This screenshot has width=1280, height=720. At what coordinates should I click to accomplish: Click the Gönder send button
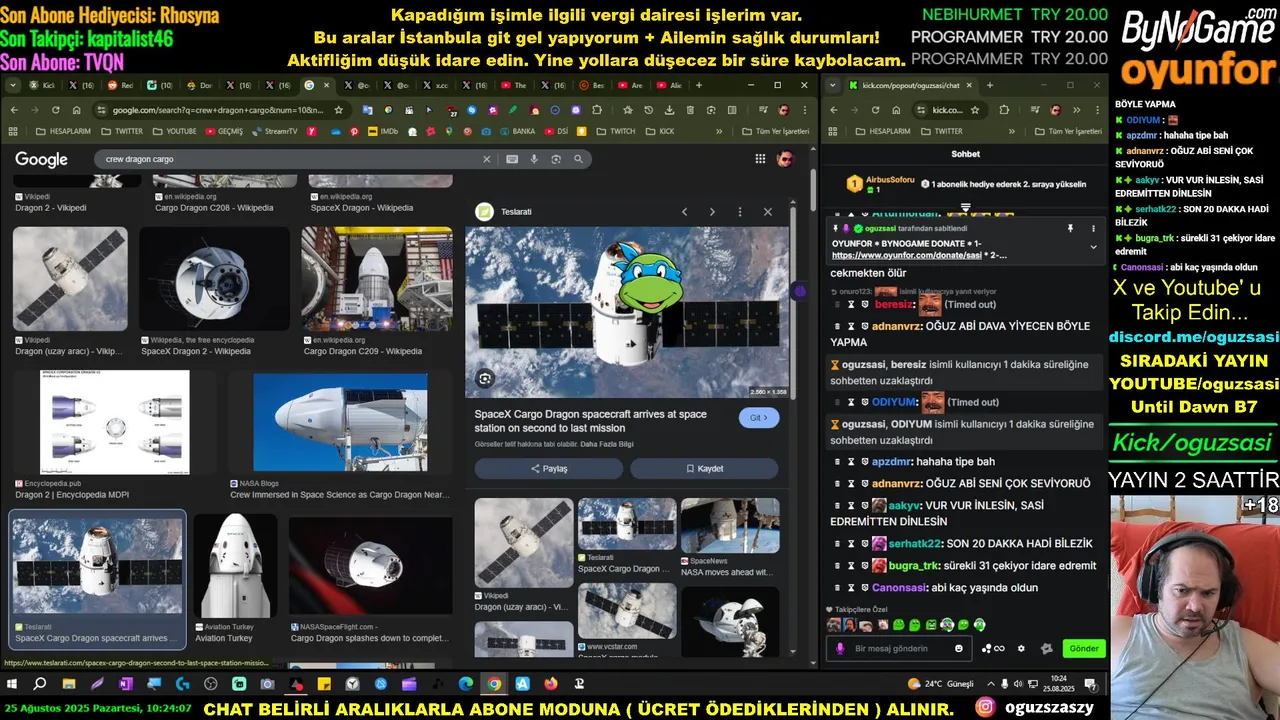[1084, 648]
